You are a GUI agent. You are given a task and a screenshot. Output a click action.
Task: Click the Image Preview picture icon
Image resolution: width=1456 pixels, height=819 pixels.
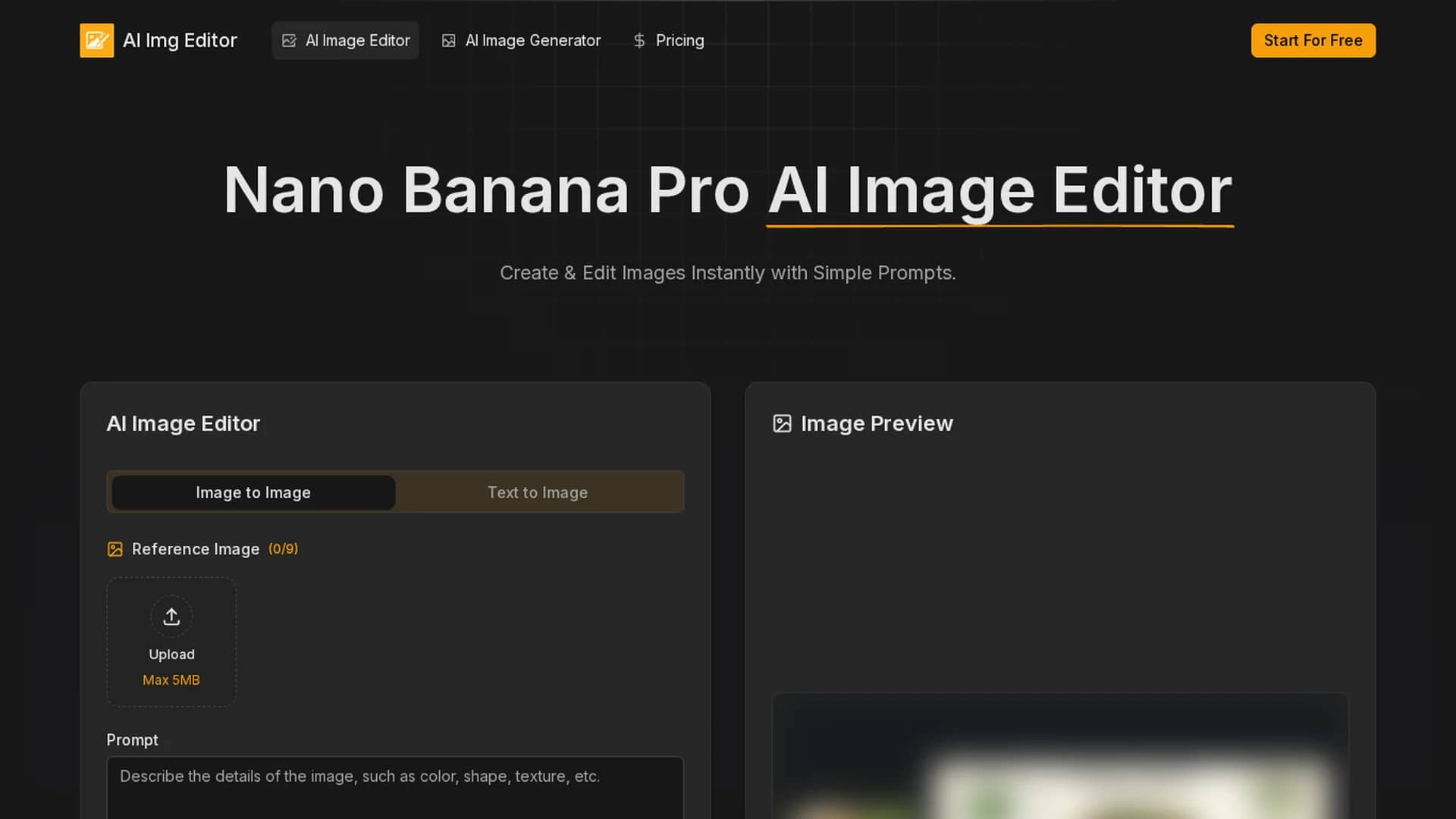click(782, 423)
